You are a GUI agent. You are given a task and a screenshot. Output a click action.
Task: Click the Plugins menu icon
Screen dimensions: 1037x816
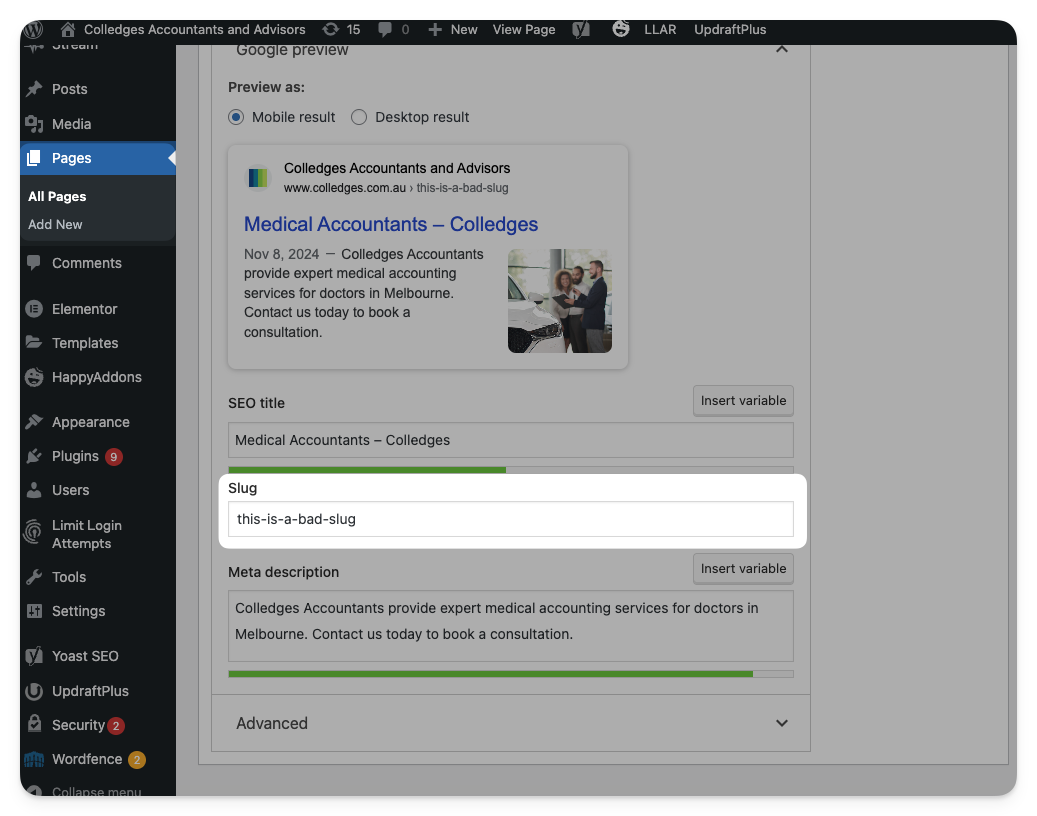click(x=34, y=456)
